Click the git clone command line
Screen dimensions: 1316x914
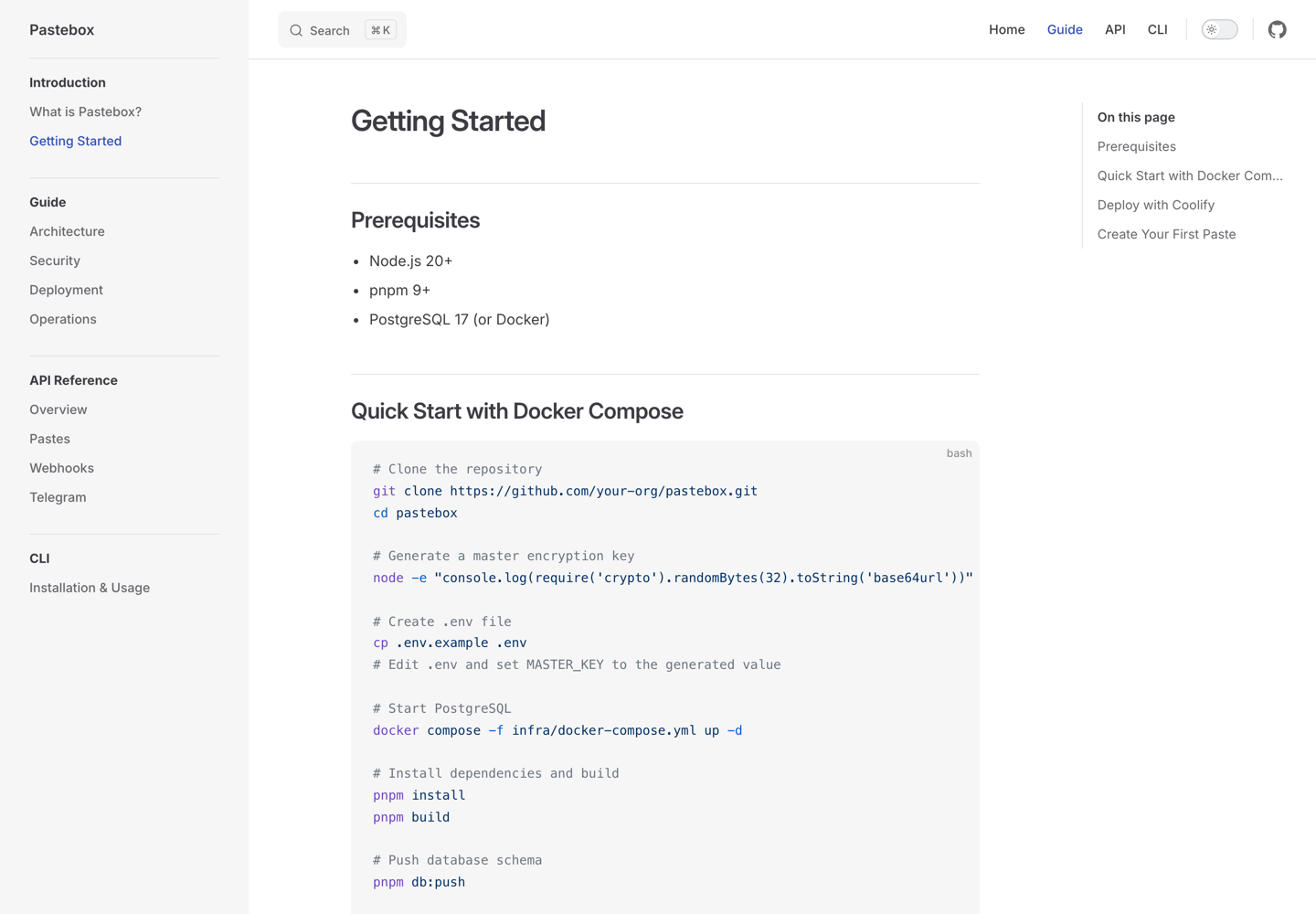[x=565, y=491]
